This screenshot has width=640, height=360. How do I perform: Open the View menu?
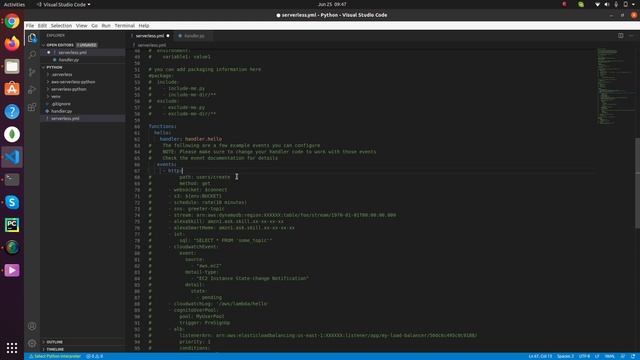[x=81, y=25]
